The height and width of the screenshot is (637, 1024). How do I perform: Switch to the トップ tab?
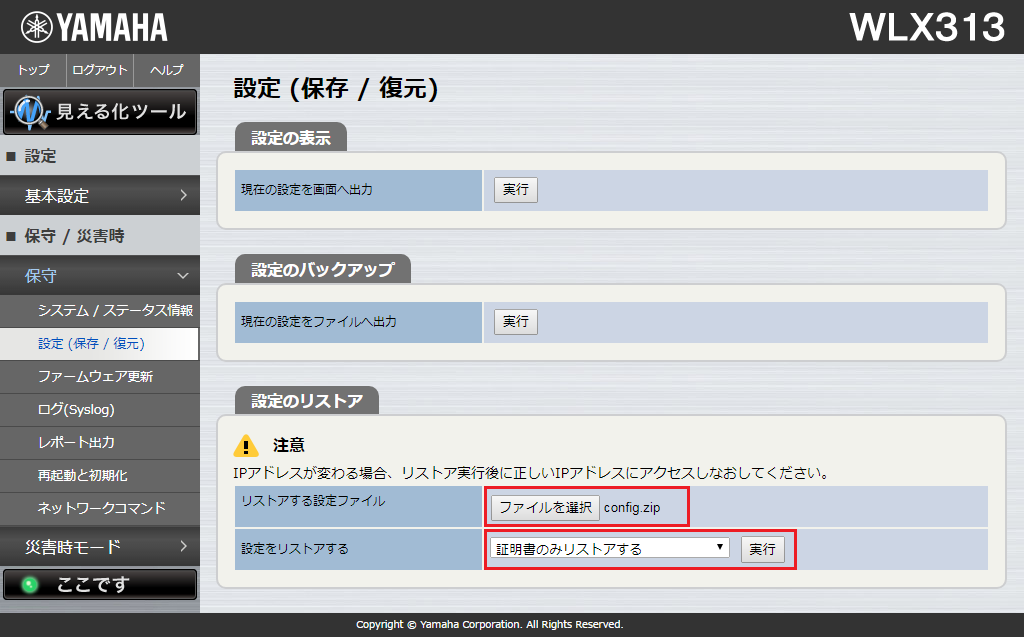point(33,71)
